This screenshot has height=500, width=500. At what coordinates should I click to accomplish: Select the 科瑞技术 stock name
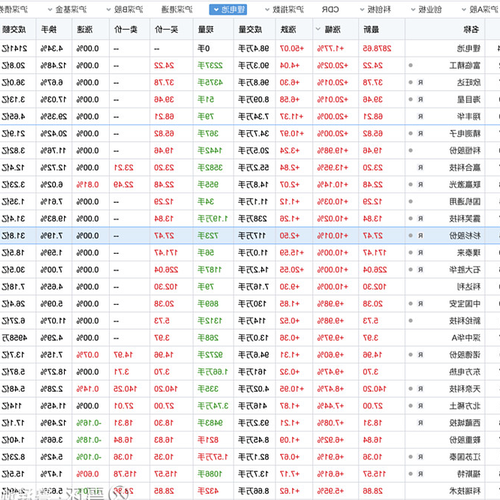pos(465,491)
